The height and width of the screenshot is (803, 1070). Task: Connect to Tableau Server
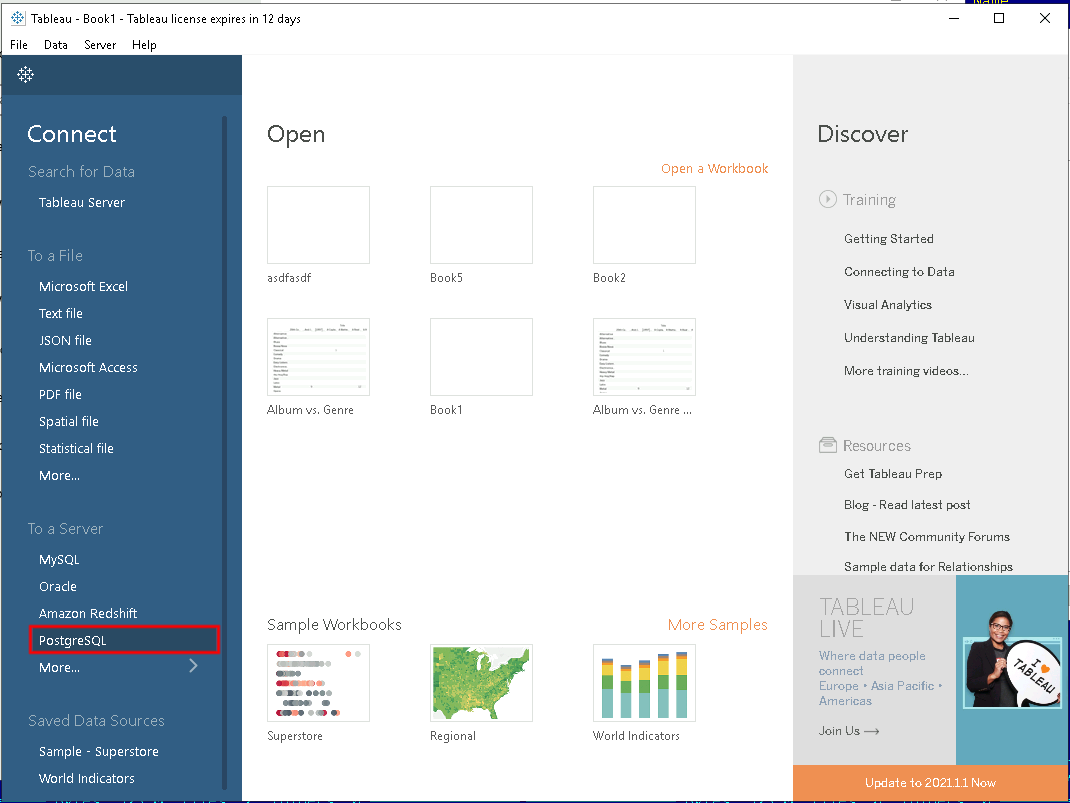click(x=82, y=203)
